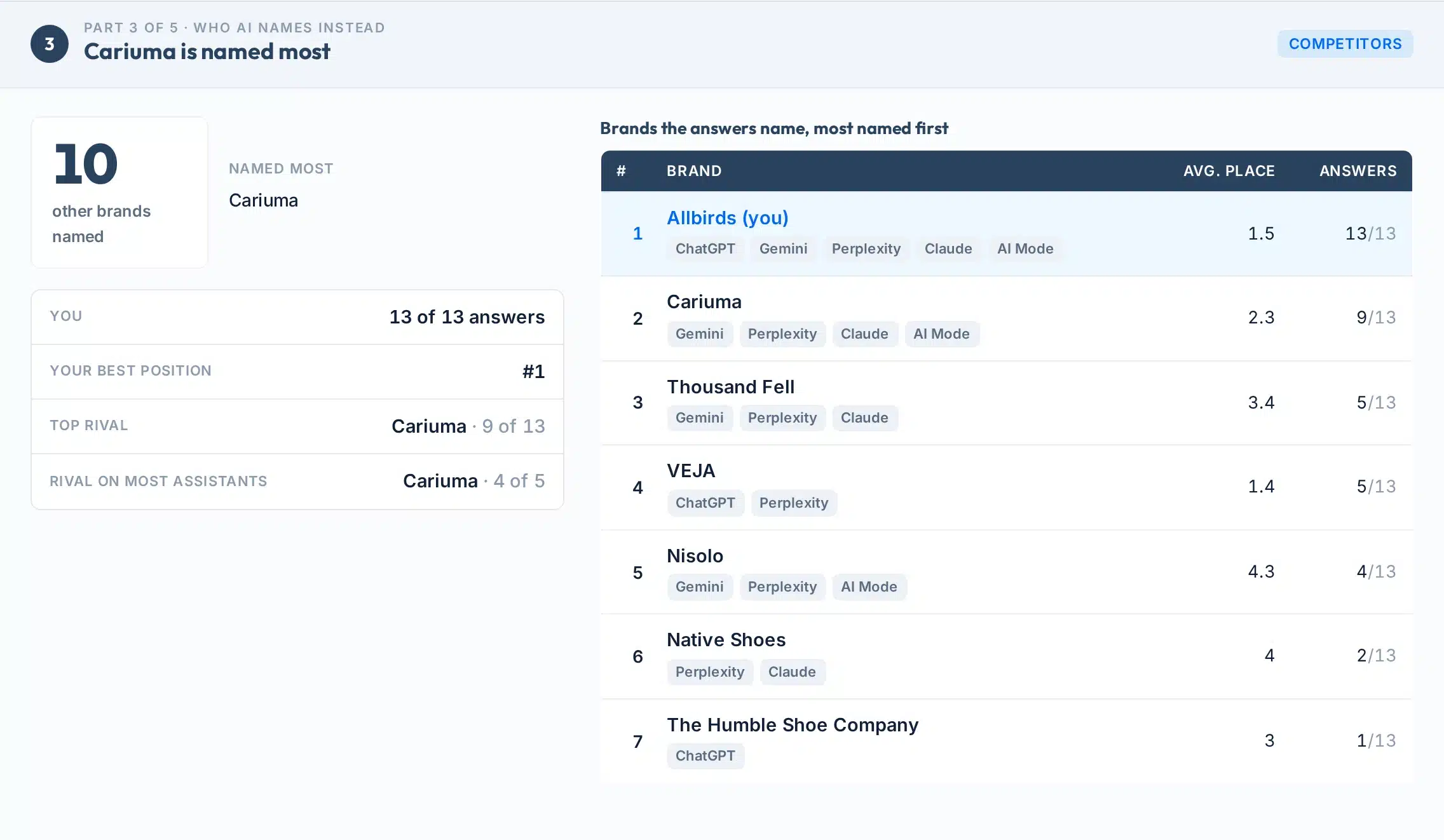
Task: Select Perplexity tag under Thousand Fell
Action: click(x=782, y=418)
